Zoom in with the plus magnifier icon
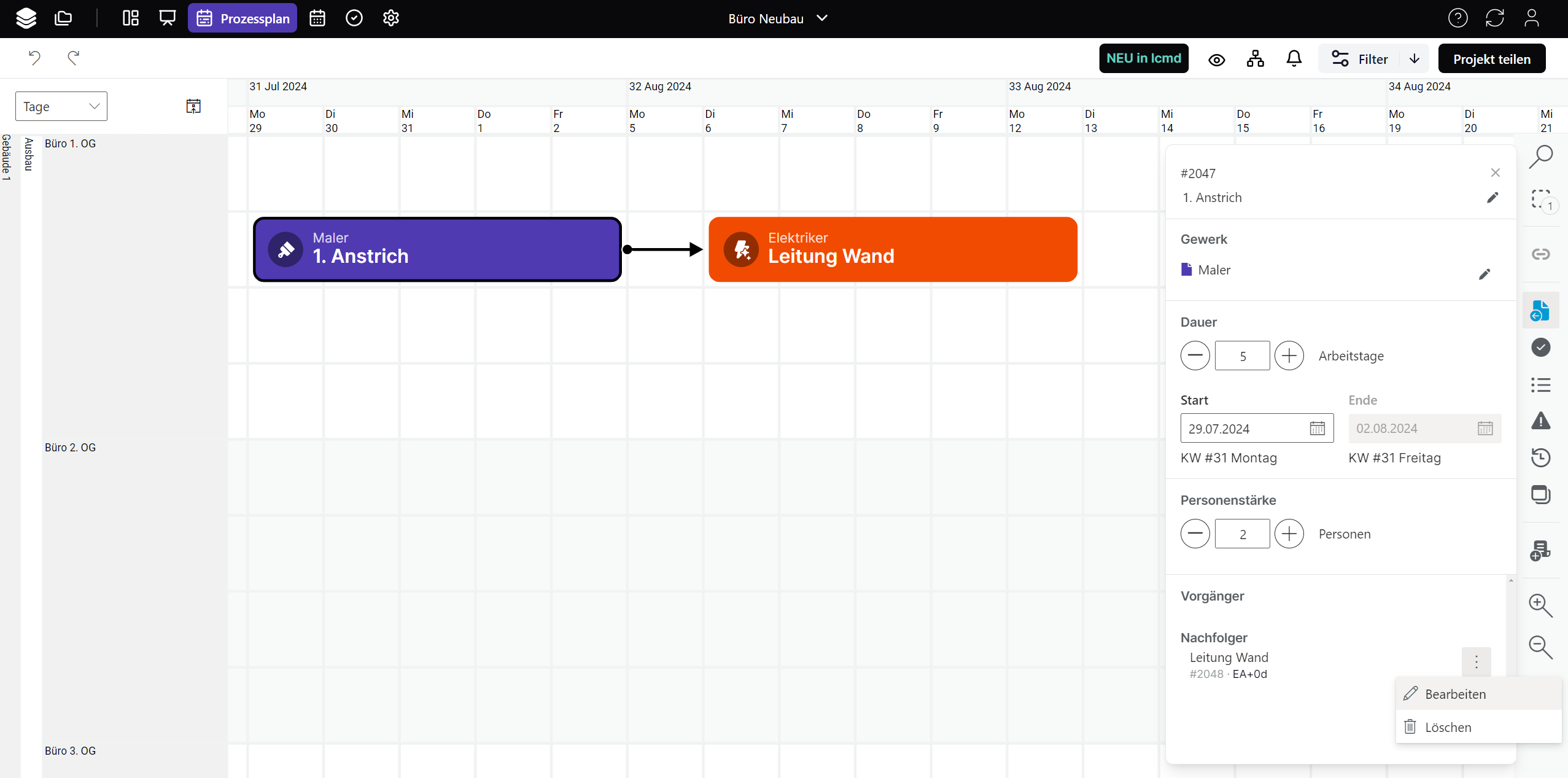This screenshot has width=1568, height=778. [x=1540, y=605]
